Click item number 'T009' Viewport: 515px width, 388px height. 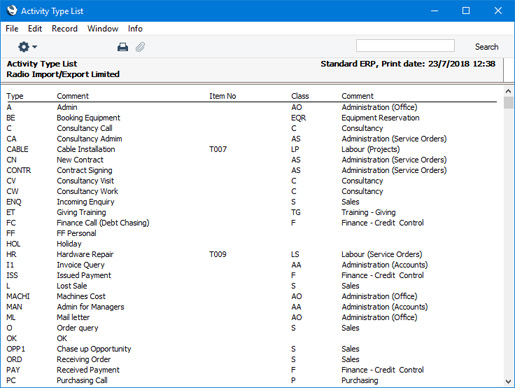(218, 254)
